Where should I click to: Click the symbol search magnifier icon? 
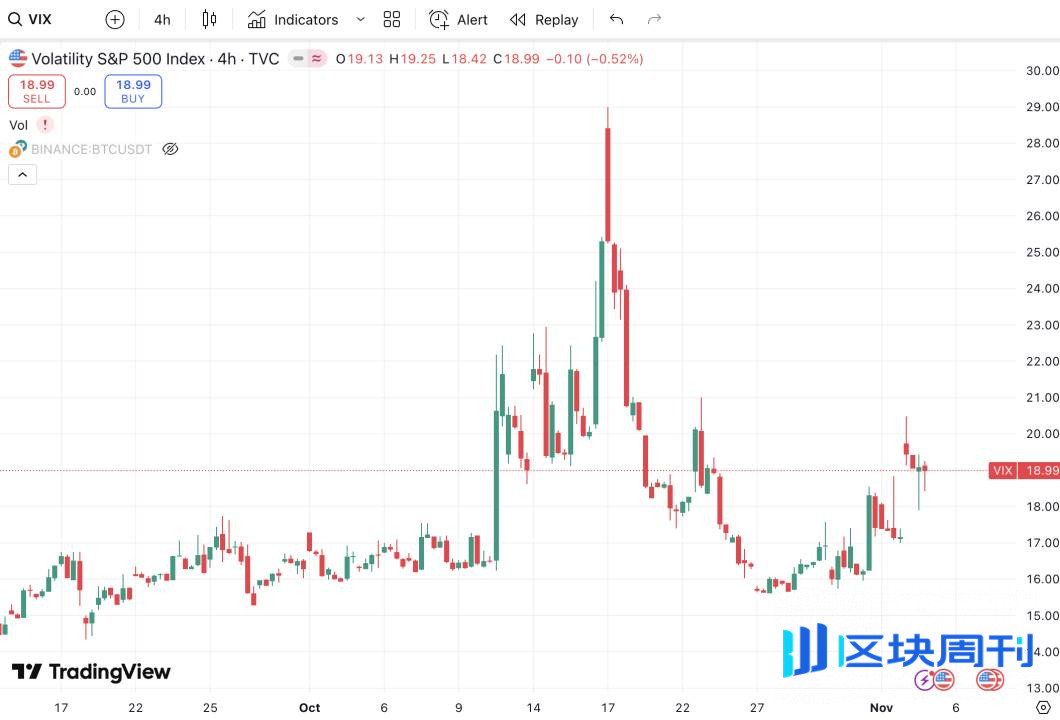15,19
